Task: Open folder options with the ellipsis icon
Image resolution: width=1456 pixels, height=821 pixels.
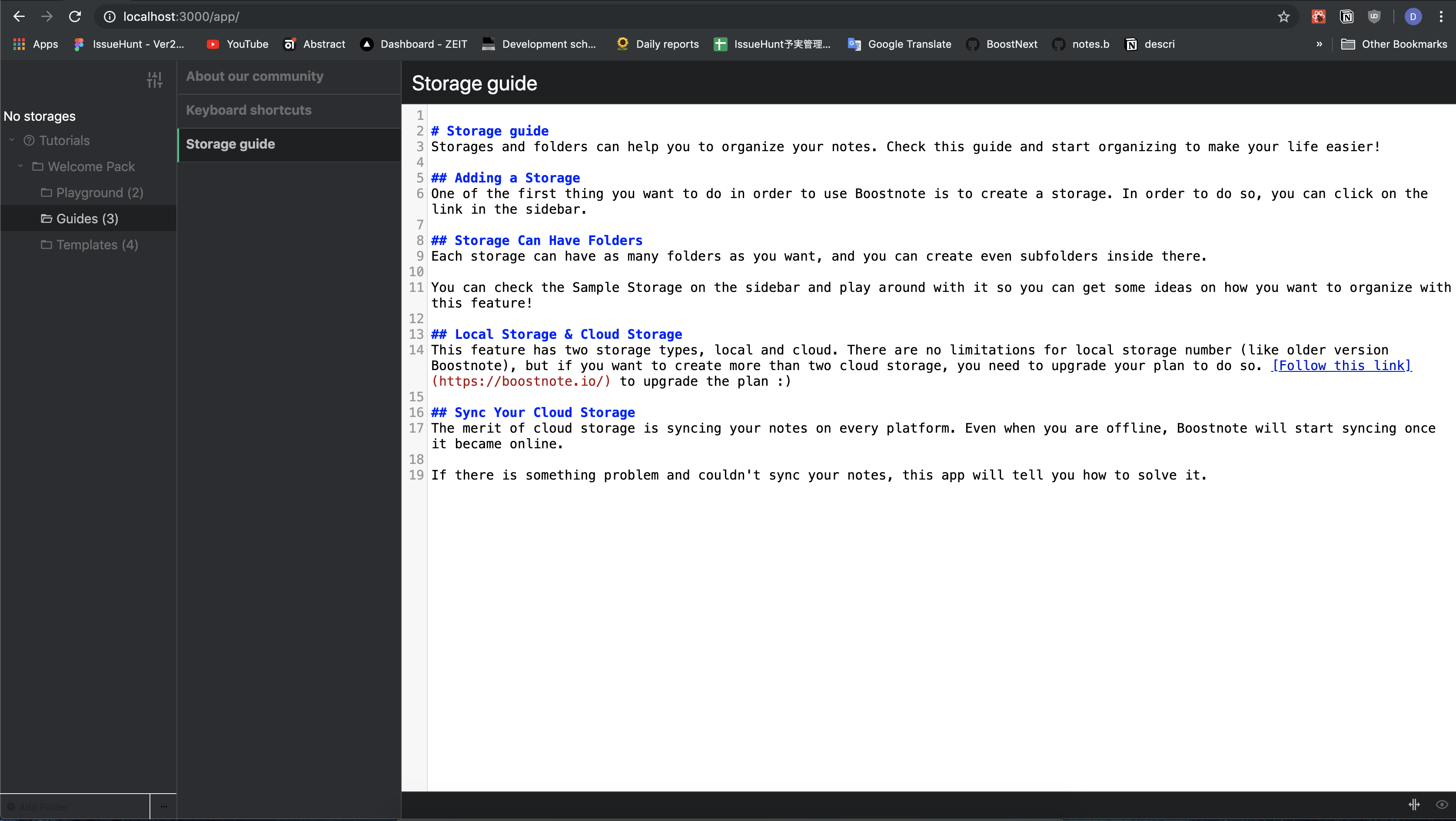Action: click(163, 806)
